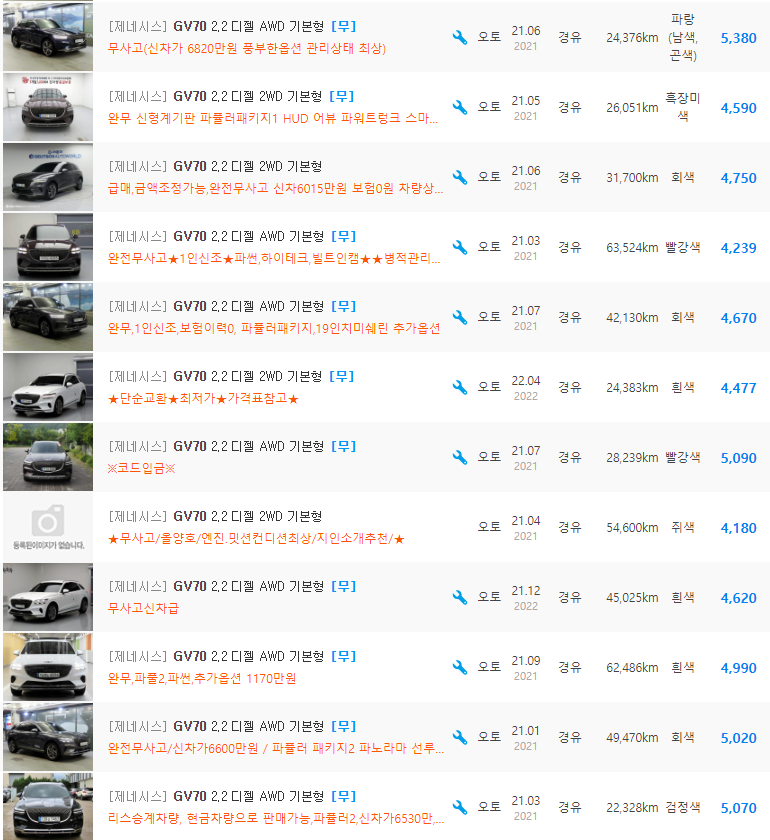Image resolution: width=770 pixels, height=840 pixels.
Task: Click the wrench icon on the 24,376km listing
Action: click(x=460, y=38)
